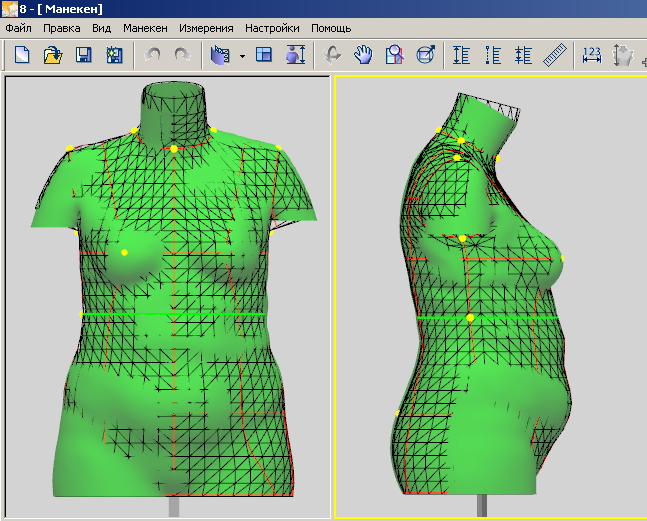Open the Файл menu
The height and width of the screenshot is (521, 647).
[18, 28]
